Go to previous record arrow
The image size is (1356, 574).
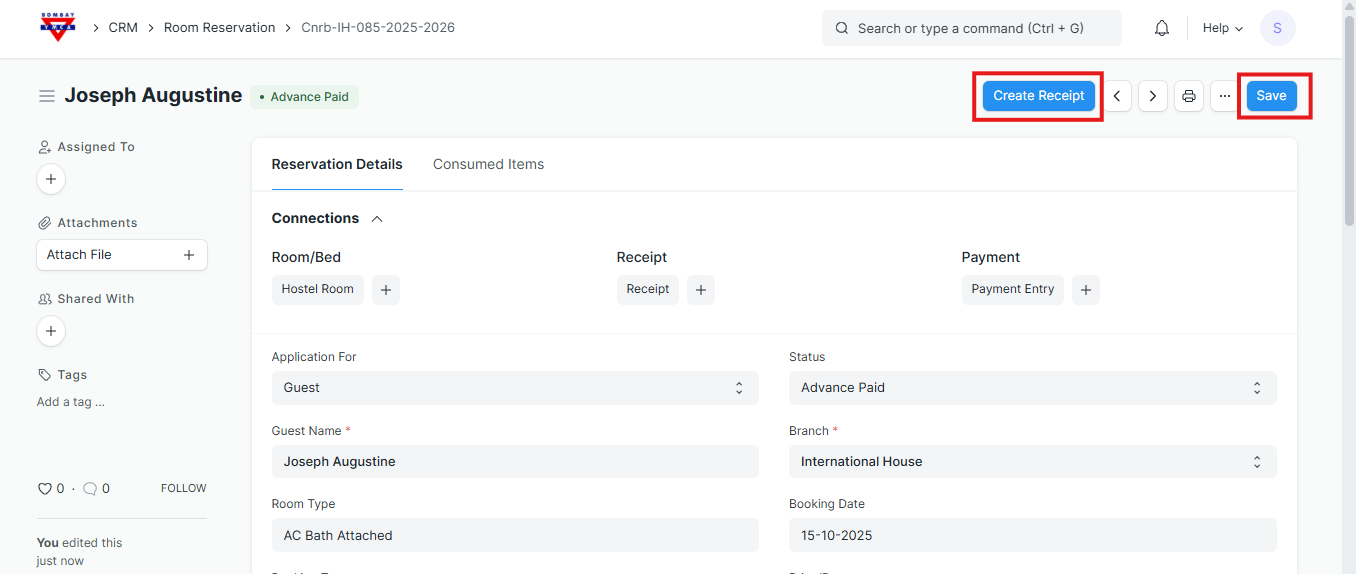[x=1117, y=96]
